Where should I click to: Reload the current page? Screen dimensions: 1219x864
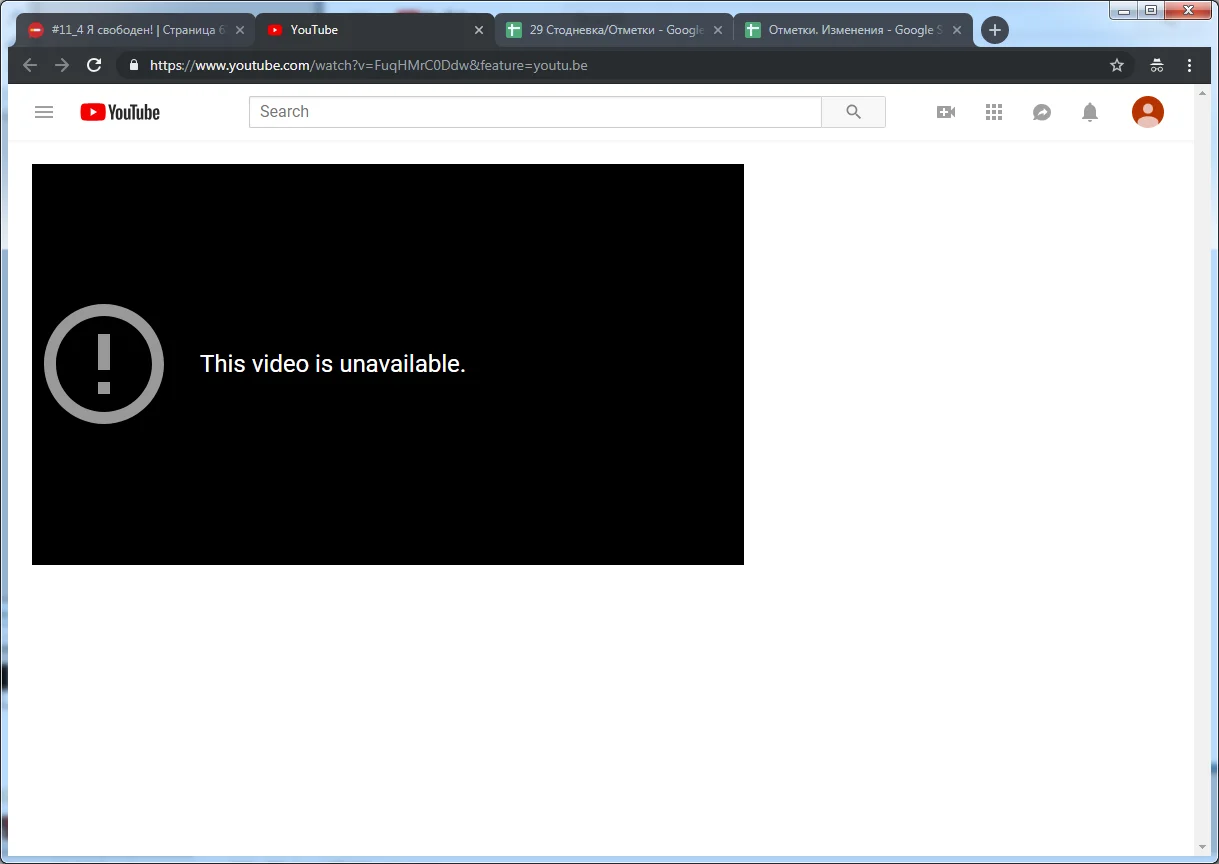point(94,65)
